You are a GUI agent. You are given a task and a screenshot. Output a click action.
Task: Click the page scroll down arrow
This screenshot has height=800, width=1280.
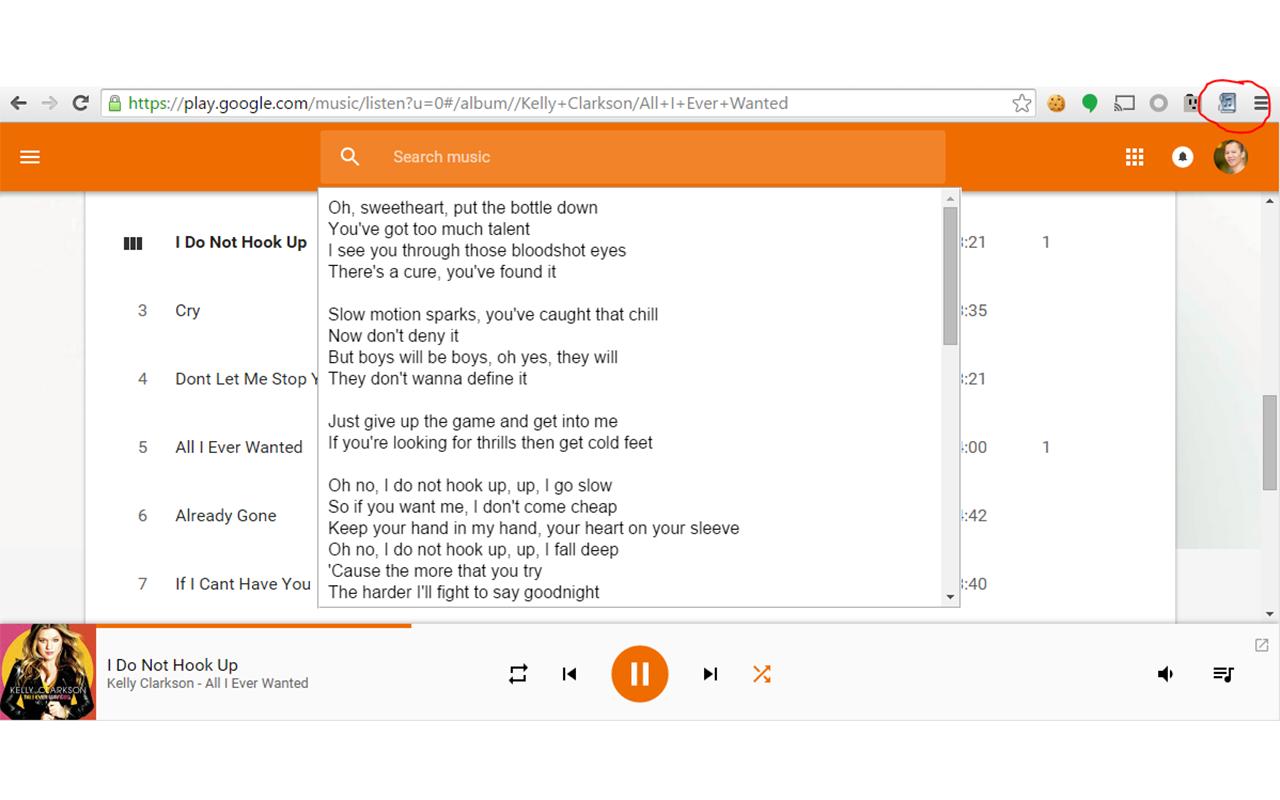tap(1270, 614)
